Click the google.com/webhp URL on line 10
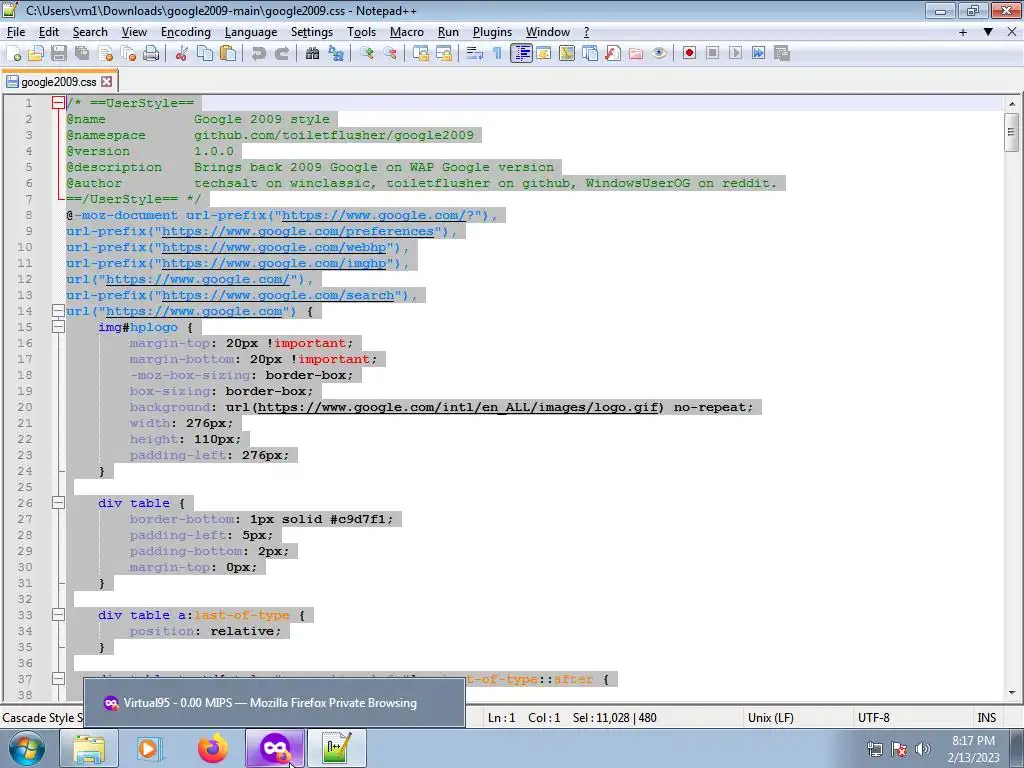 (x=274, y=247)
